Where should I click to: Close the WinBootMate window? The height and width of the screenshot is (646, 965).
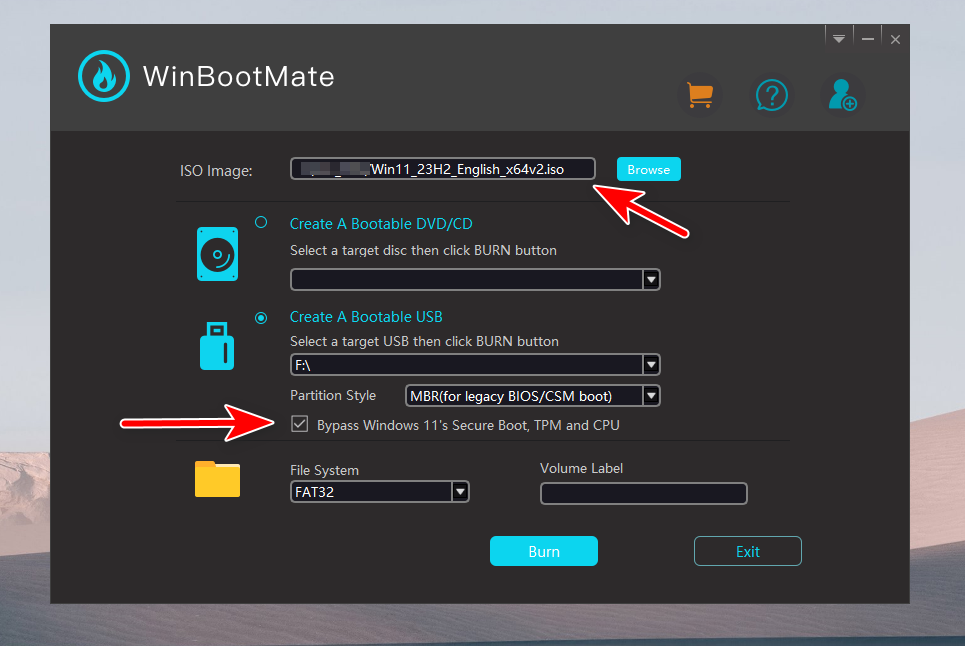[895, 39]
